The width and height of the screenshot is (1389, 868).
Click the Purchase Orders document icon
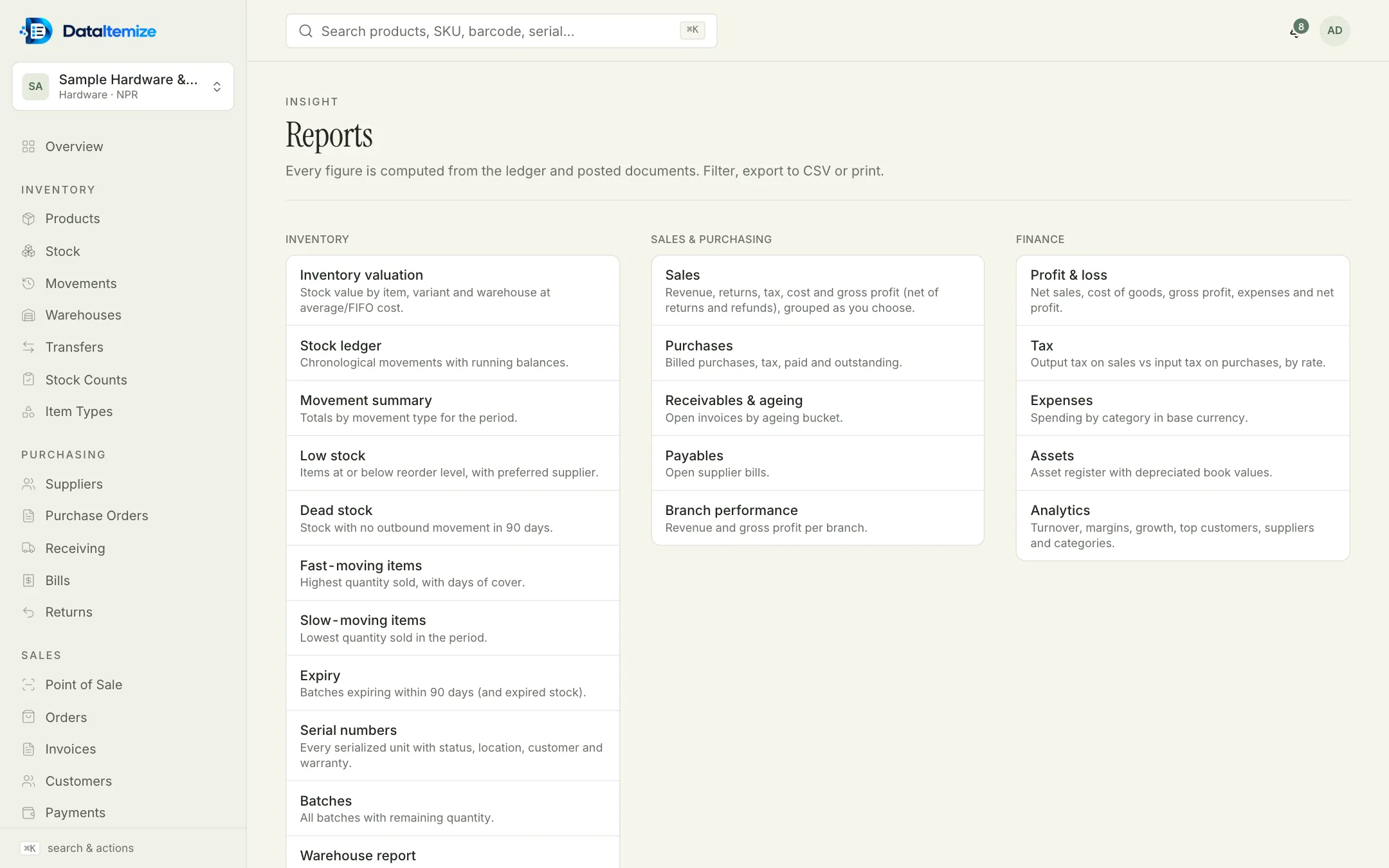click(x=28, y=516)
